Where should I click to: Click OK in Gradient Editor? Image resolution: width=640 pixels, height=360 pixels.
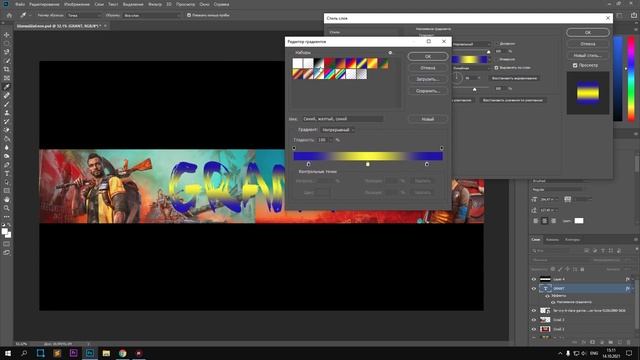tap(428, 56)
